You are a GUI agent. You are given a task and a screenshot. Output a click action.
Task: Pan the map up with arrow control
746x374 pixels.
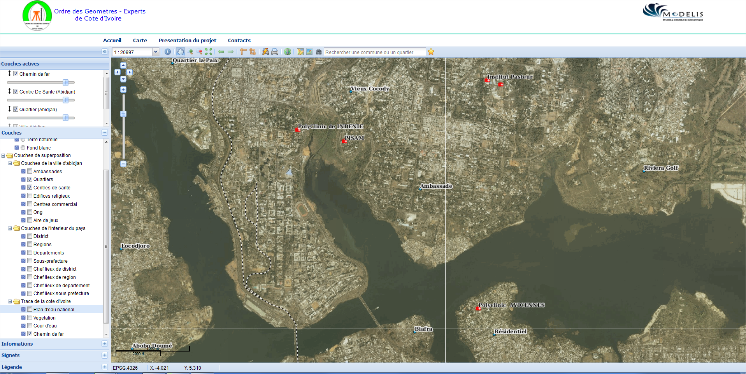(x=123, y=66)
